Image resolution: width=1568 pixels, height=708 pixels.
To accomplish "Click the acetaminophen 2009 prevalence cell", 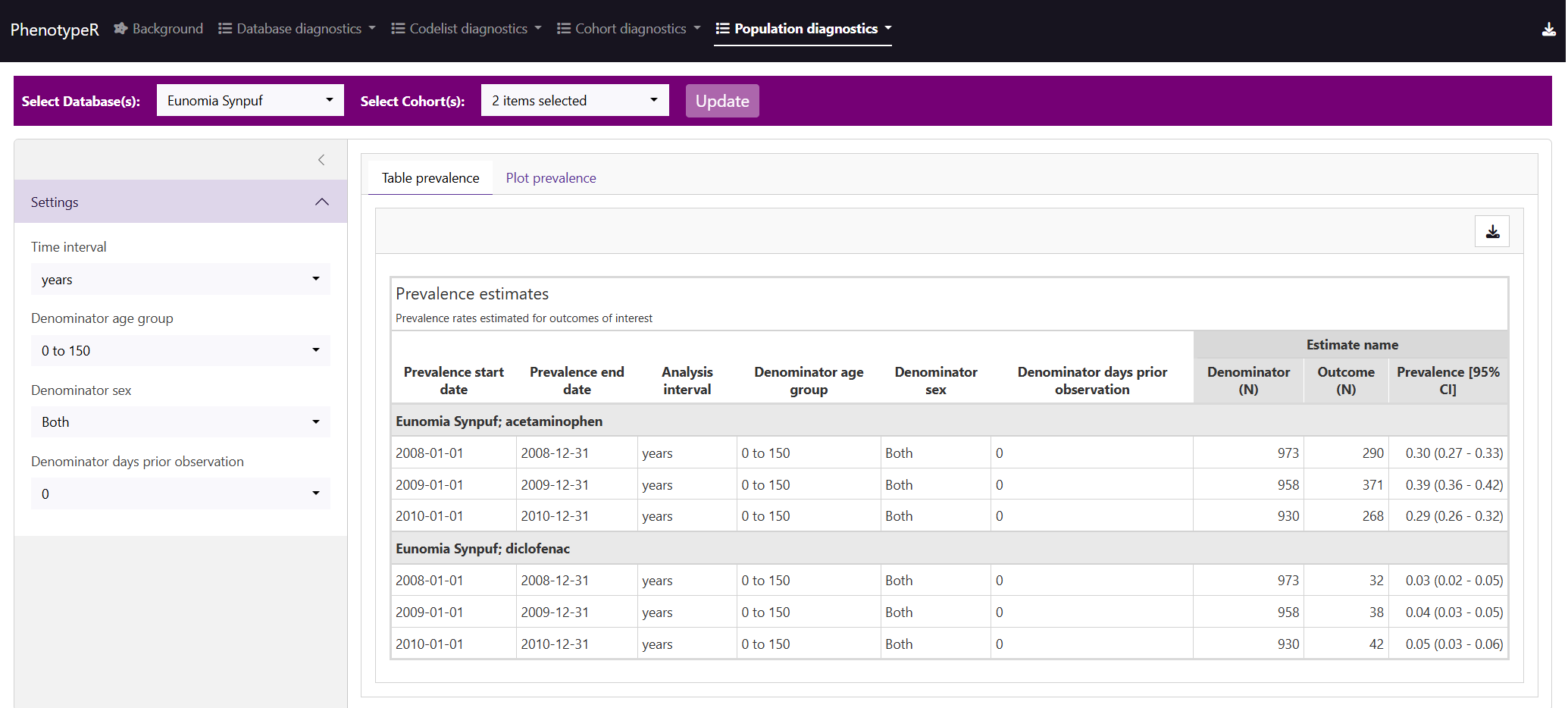I will pos(1454,485).
